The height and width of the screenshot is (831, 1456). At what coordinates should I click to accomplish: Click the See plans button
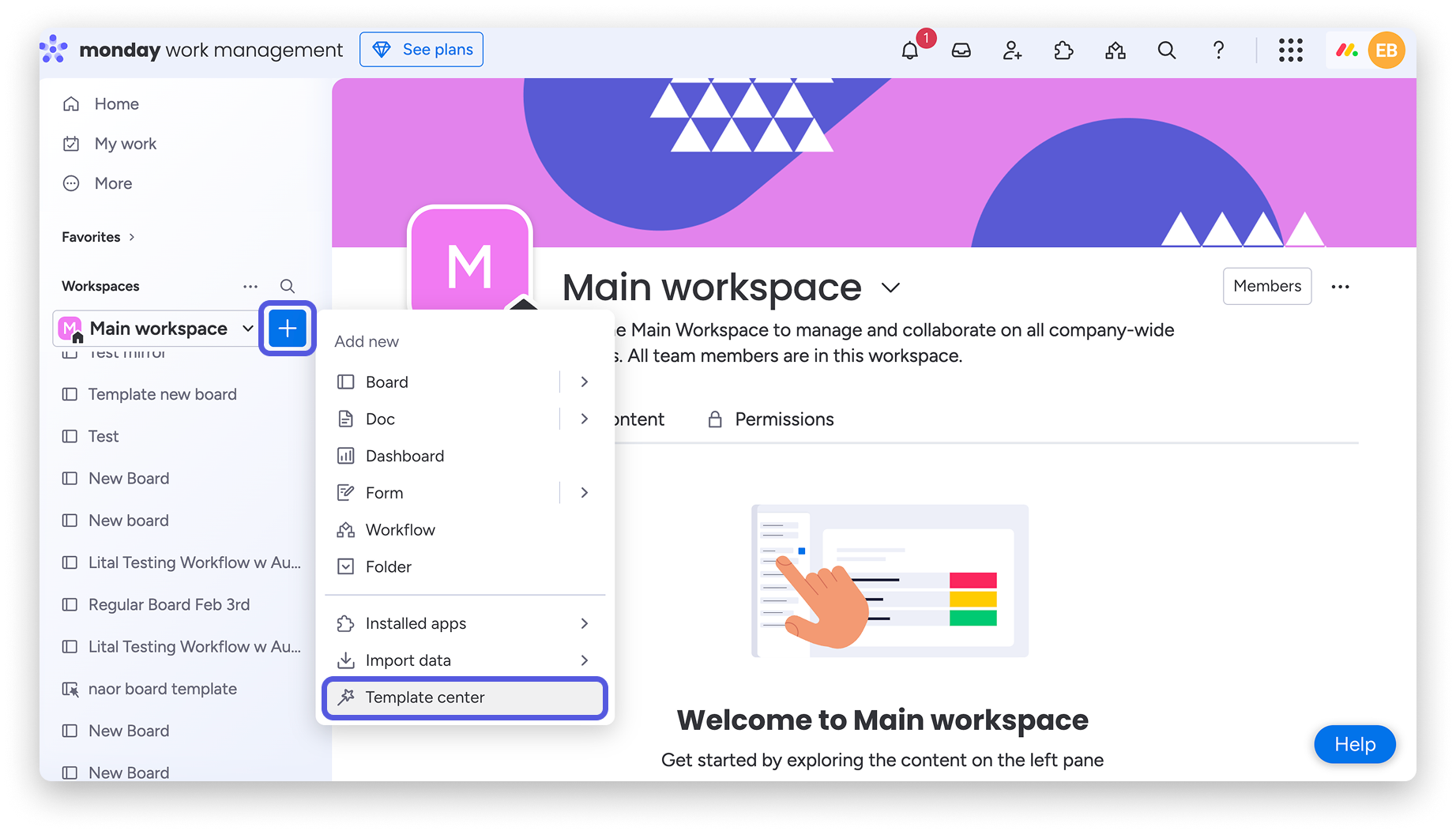(x=422, y=50)
